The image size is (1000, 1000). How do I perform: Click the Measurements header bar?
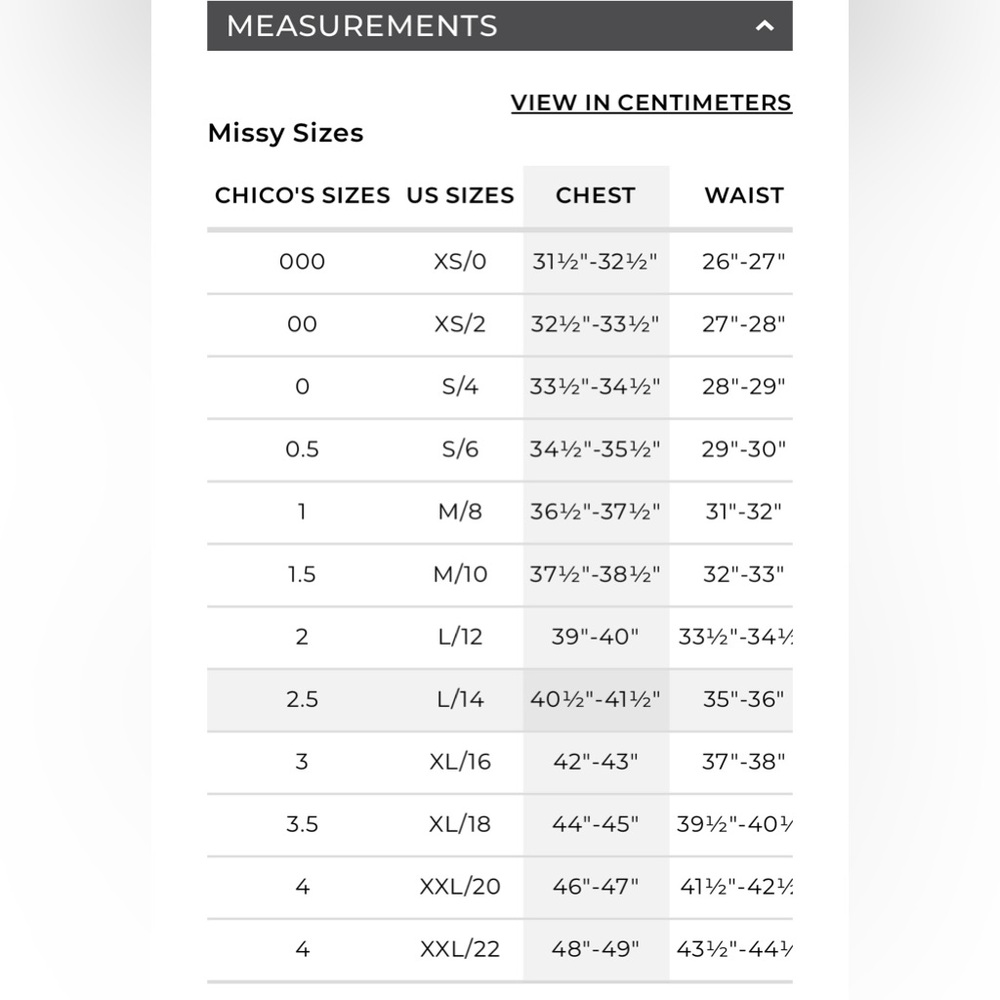499,26
